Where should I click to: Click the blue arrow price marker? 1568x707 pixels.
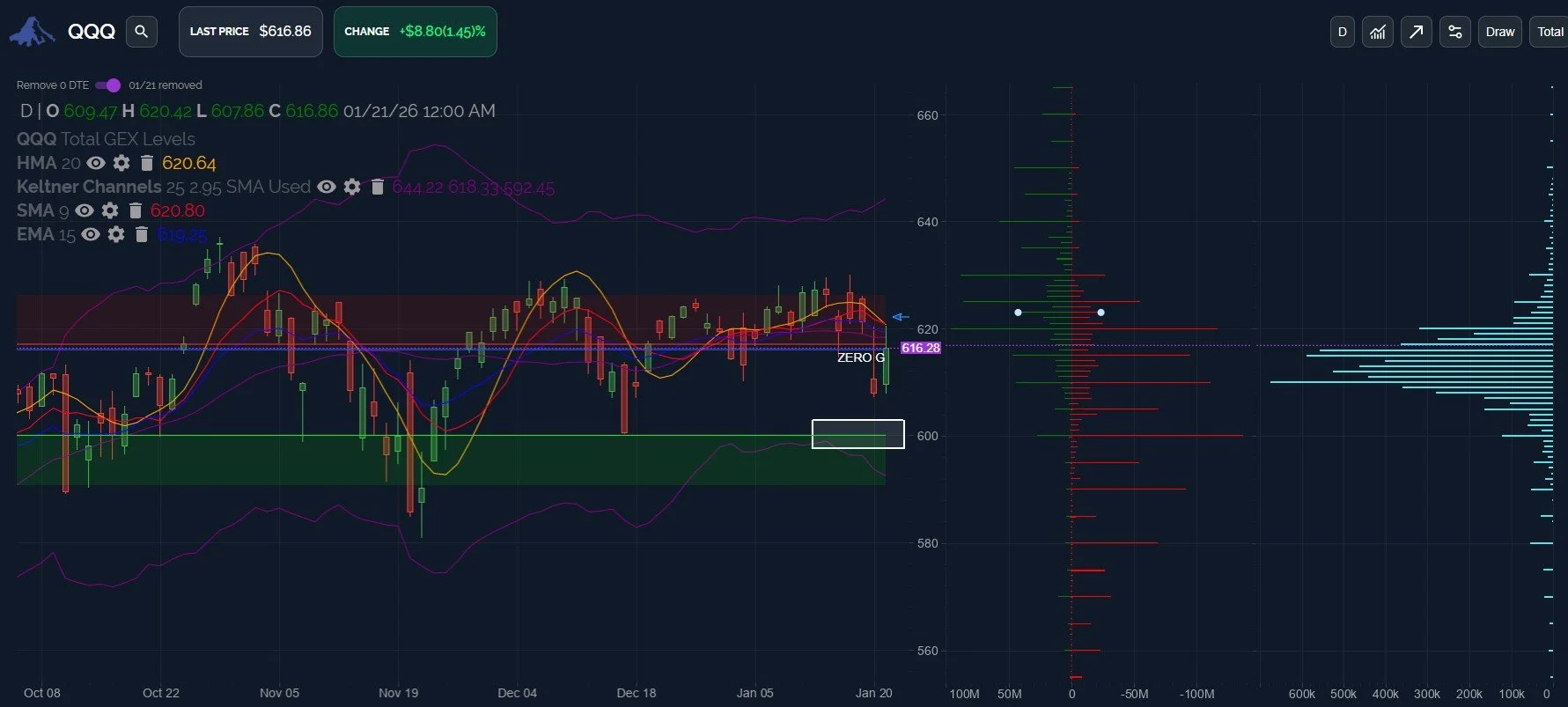900,317
